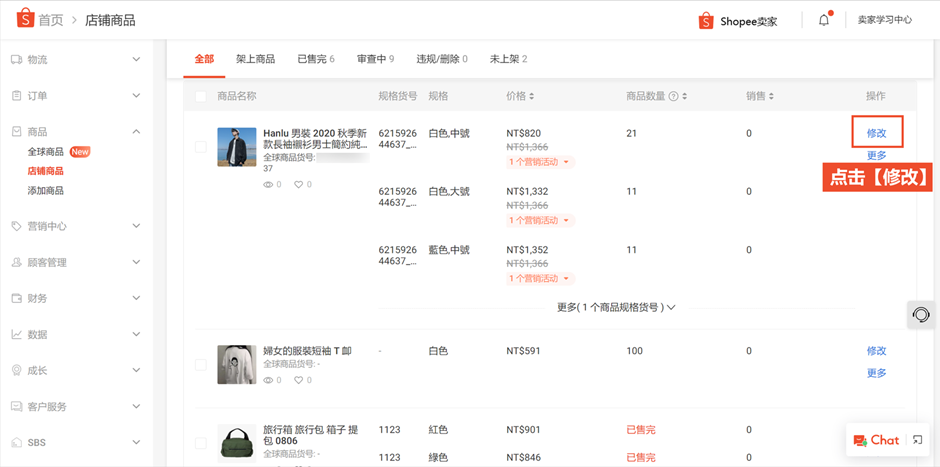
Task: Click the 成长 badge icon
Action: click(x=17, y=370)
